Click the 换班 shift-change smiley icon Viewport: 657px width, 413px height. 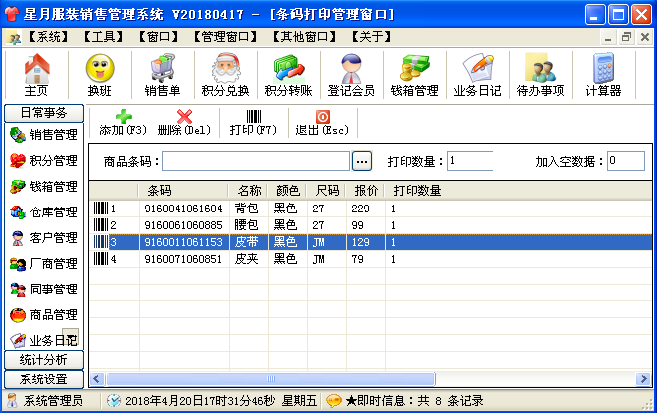[x=100, y=75]
